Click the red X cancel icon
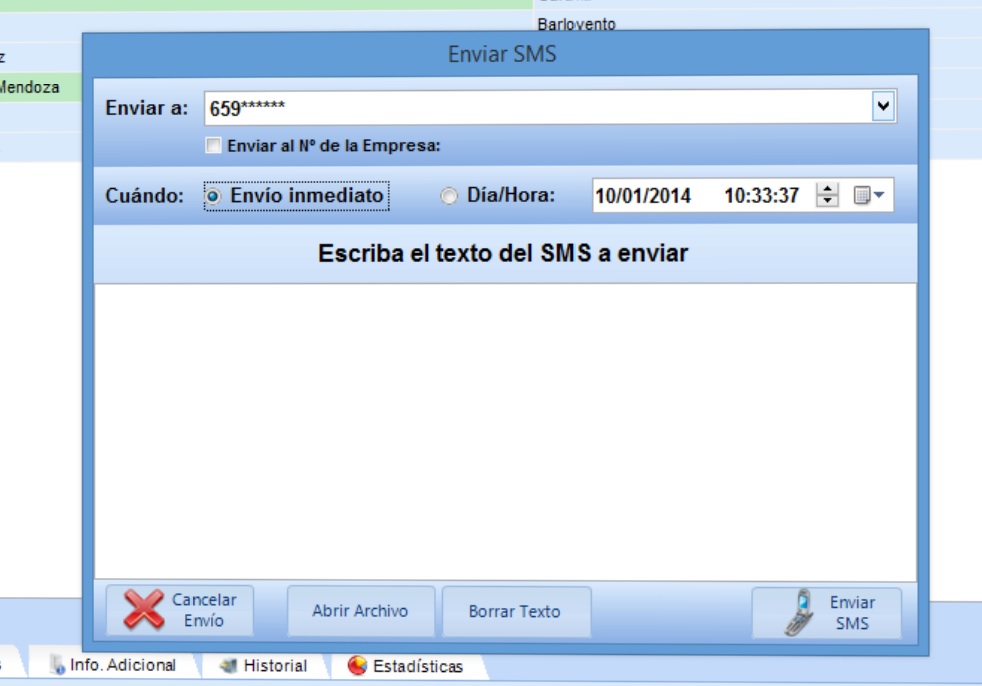Screen dimensions: 982x686 point(144,609)
